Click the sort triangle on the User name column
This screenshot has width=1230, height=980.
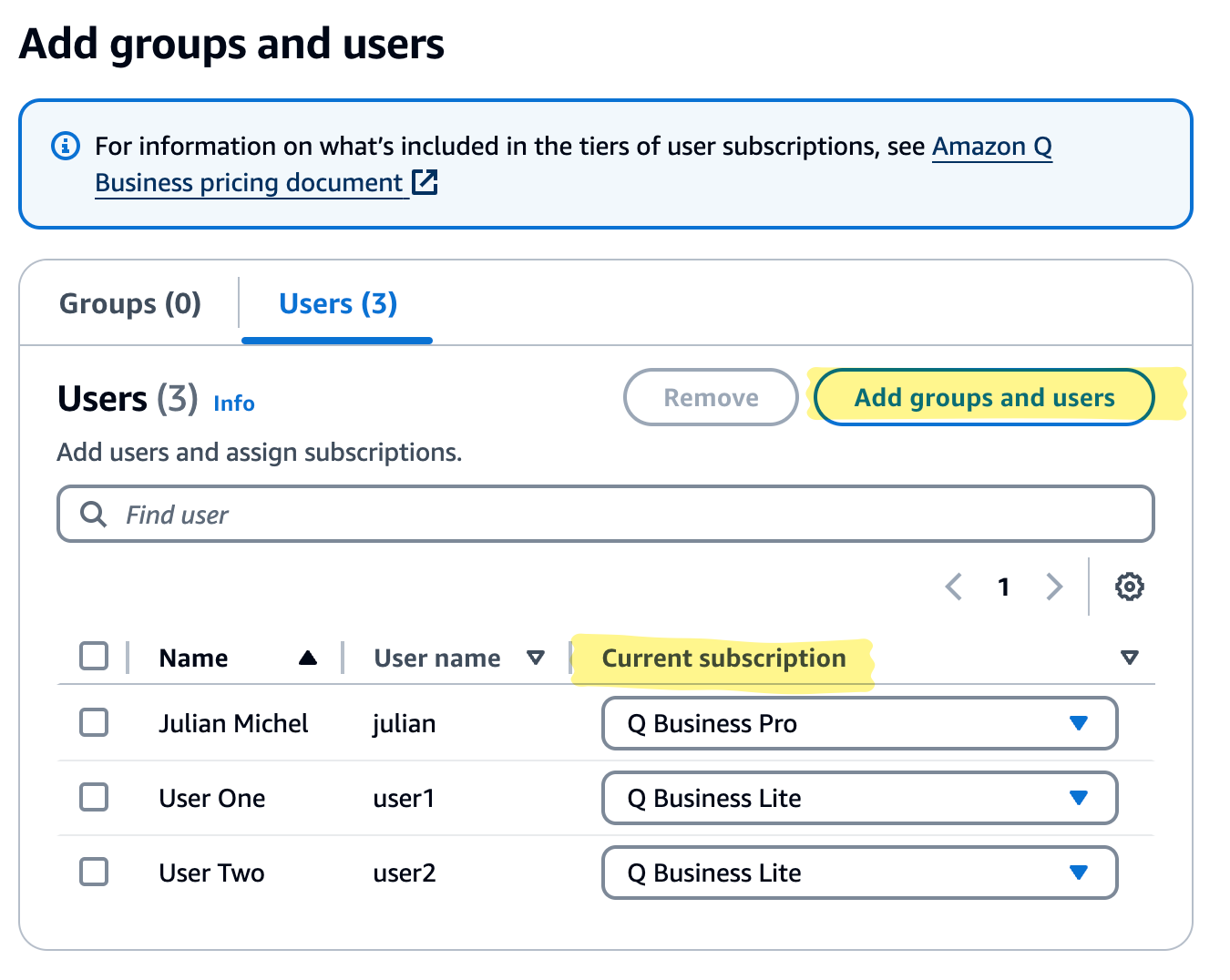[x=538, y=657]
